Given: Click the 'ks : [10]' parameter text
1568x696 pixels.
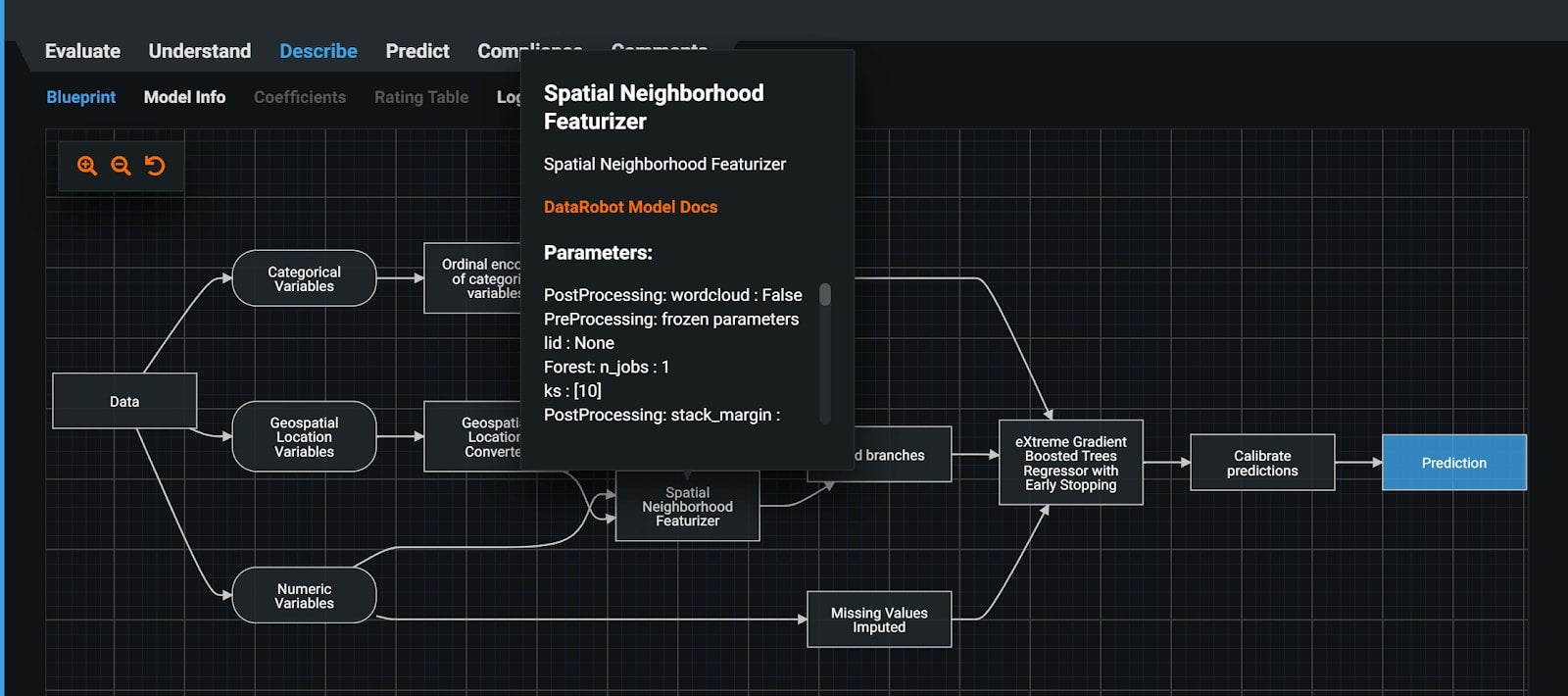Looking at the screenshot, I should point(572,390).
